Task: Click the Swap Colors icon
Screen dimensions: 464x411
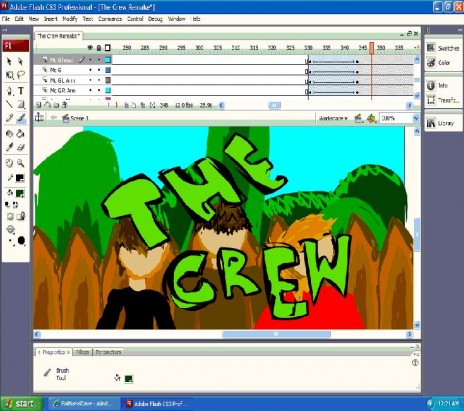Action: click(15, 205)
